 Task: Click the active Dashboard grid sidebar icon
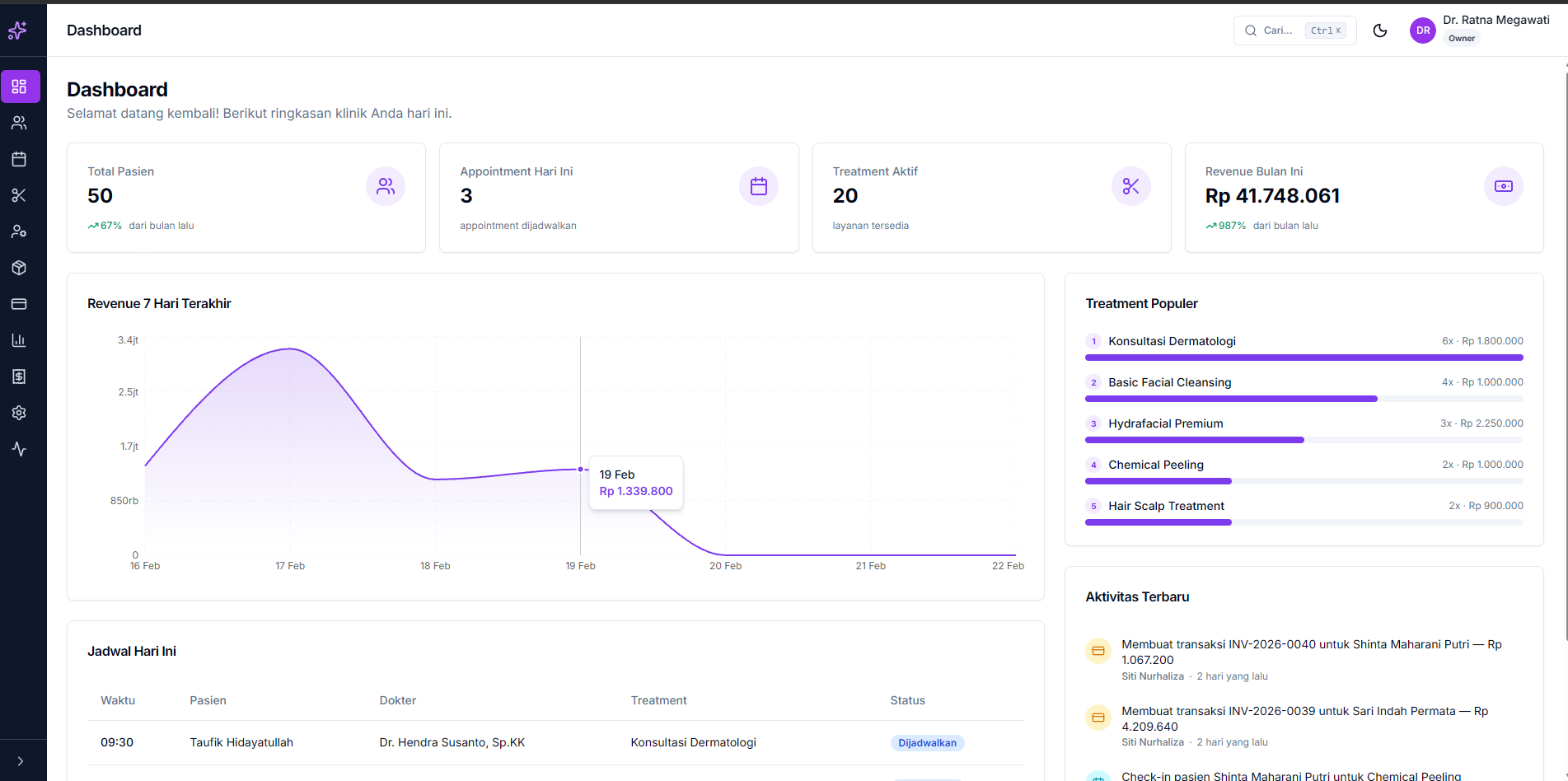pyautogui.click(x=20, y=87)
